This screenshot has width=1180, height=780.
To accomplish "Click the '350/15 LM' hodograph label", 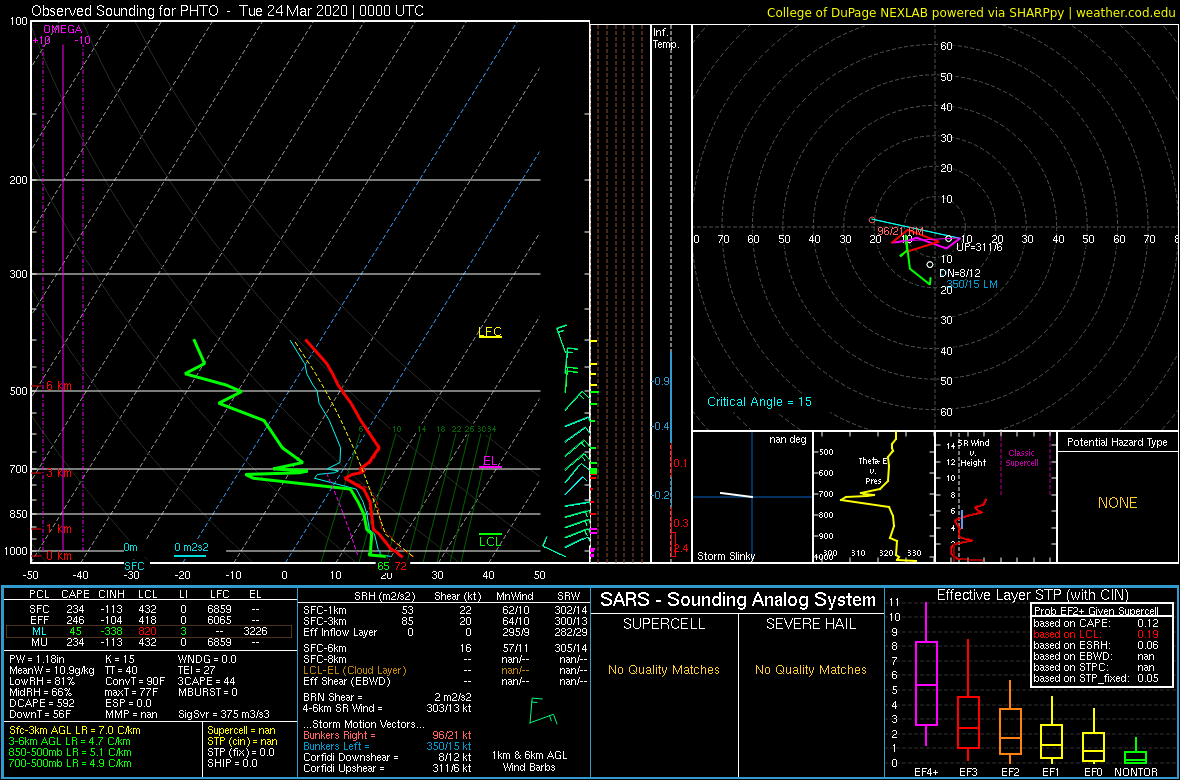I will click(972, 285).
